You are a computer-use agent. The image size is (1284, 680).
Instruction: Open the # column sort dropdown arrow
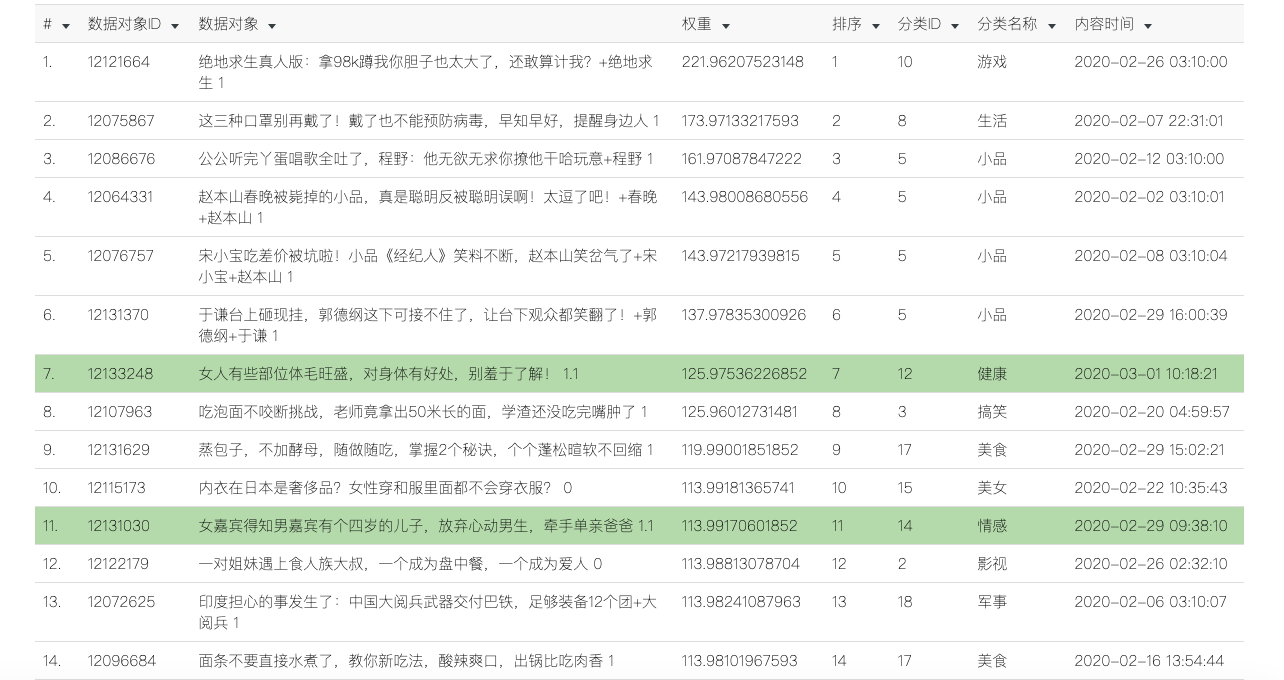(66, 26)
